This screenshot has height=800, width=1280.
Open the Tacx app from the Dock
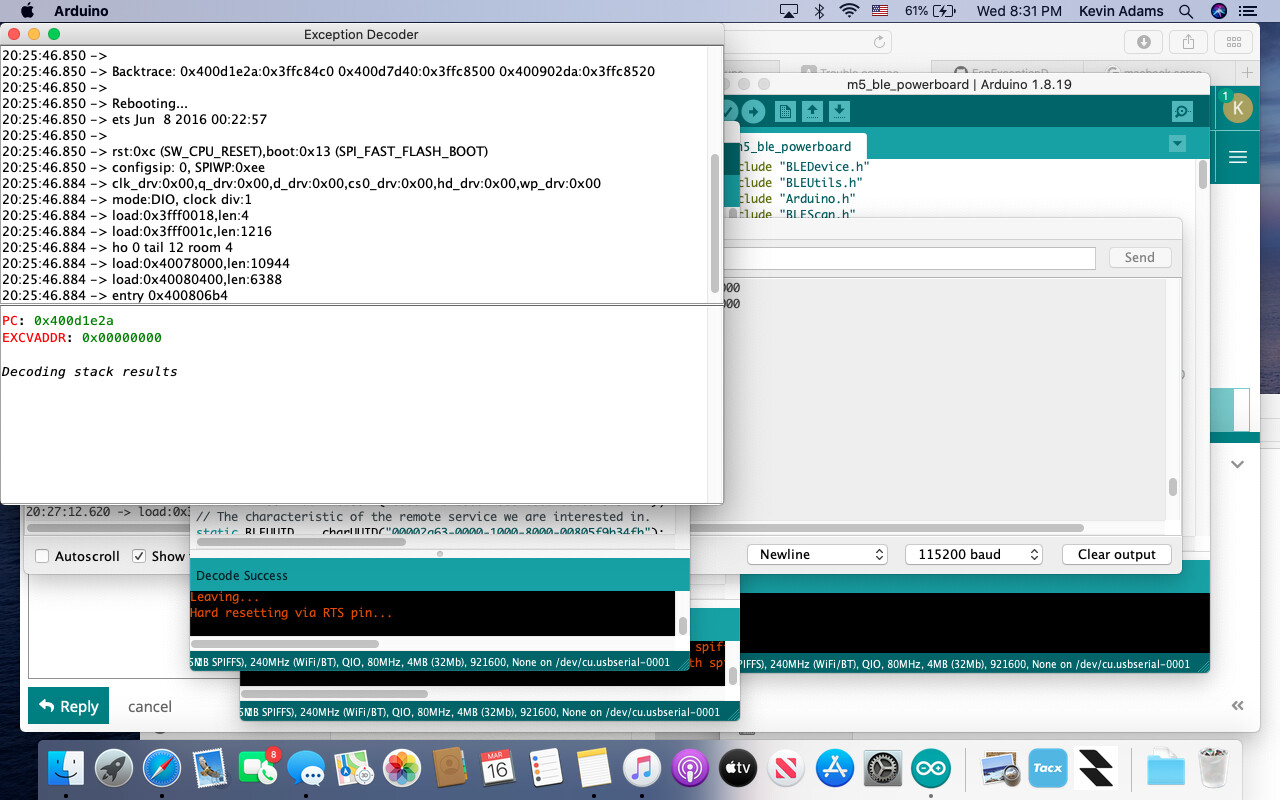(x=1048, y=768)
